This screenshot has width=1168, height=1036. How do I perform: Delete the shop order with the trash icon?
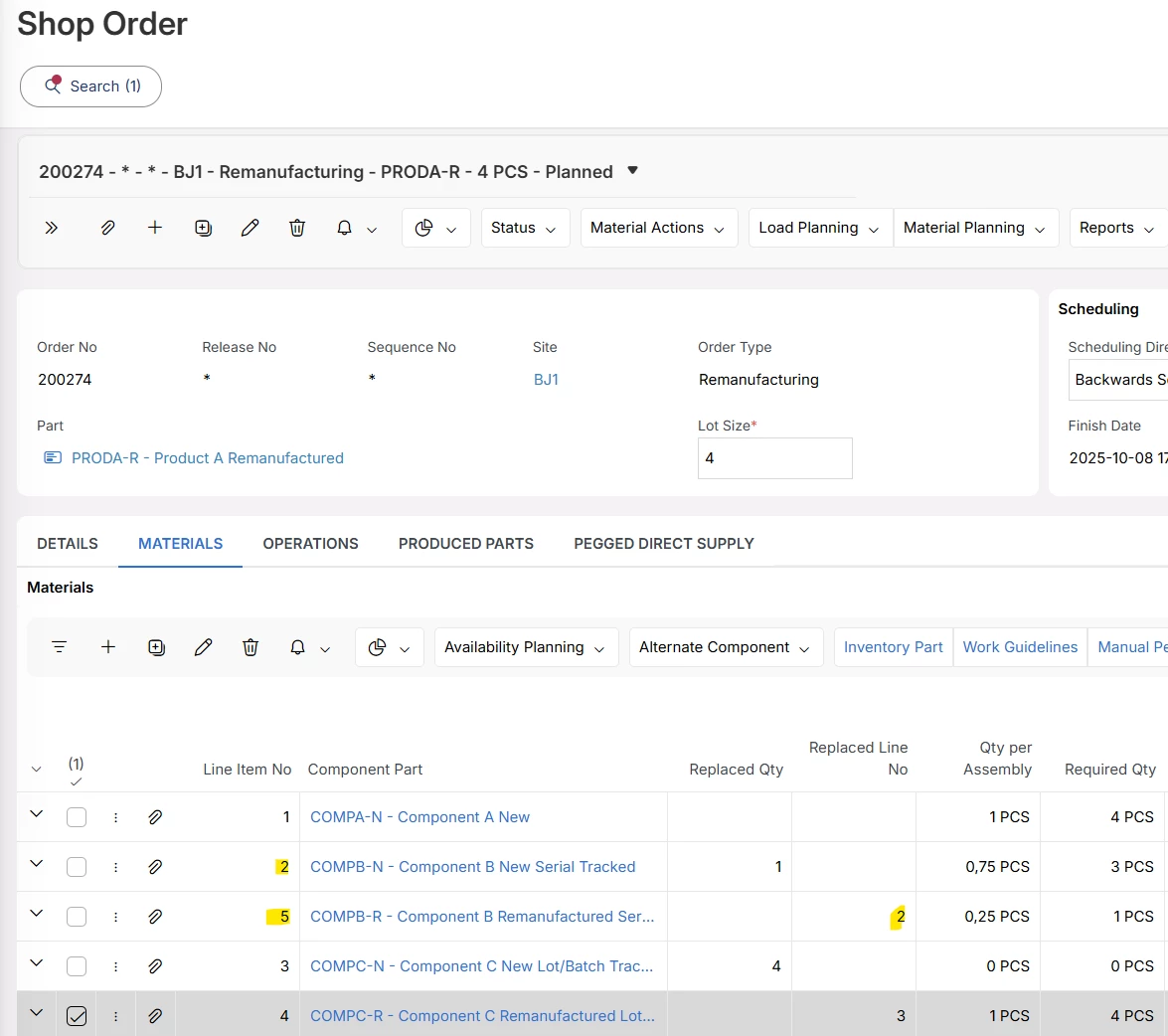click(297, 228)
